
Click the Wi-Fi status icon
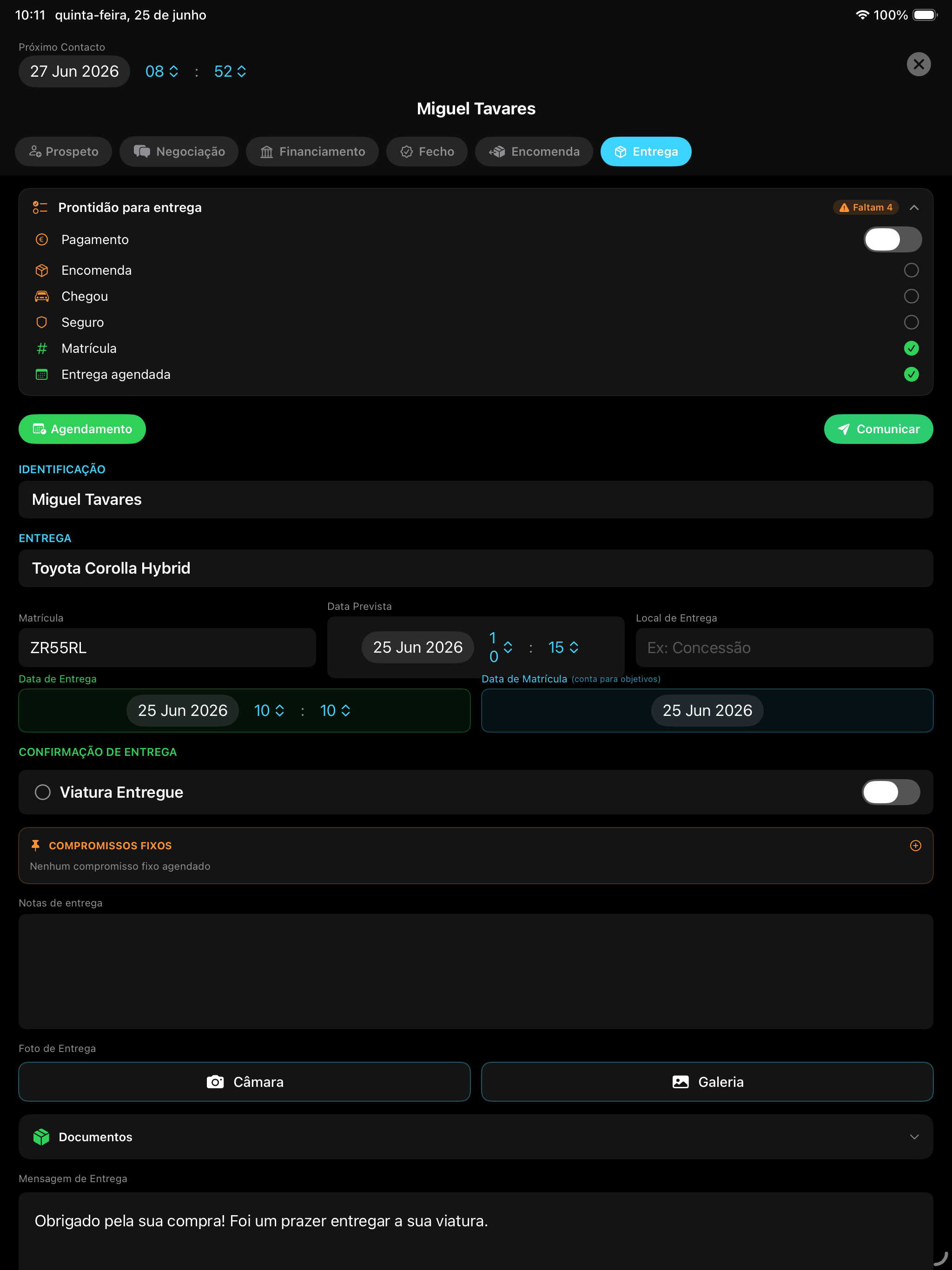click(x=862, y=15)
